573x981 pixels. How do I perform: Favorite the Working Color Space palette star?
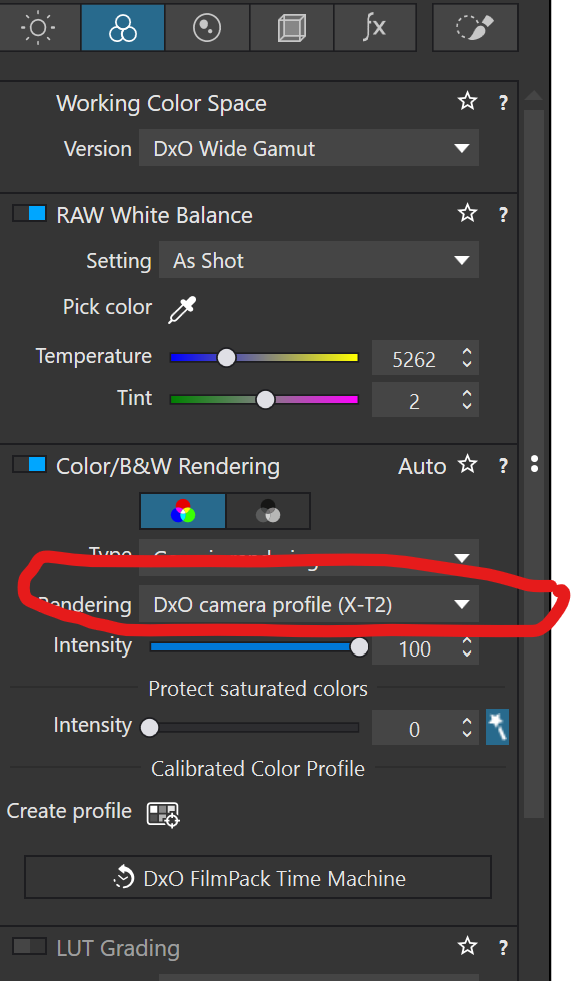(467, 101)
